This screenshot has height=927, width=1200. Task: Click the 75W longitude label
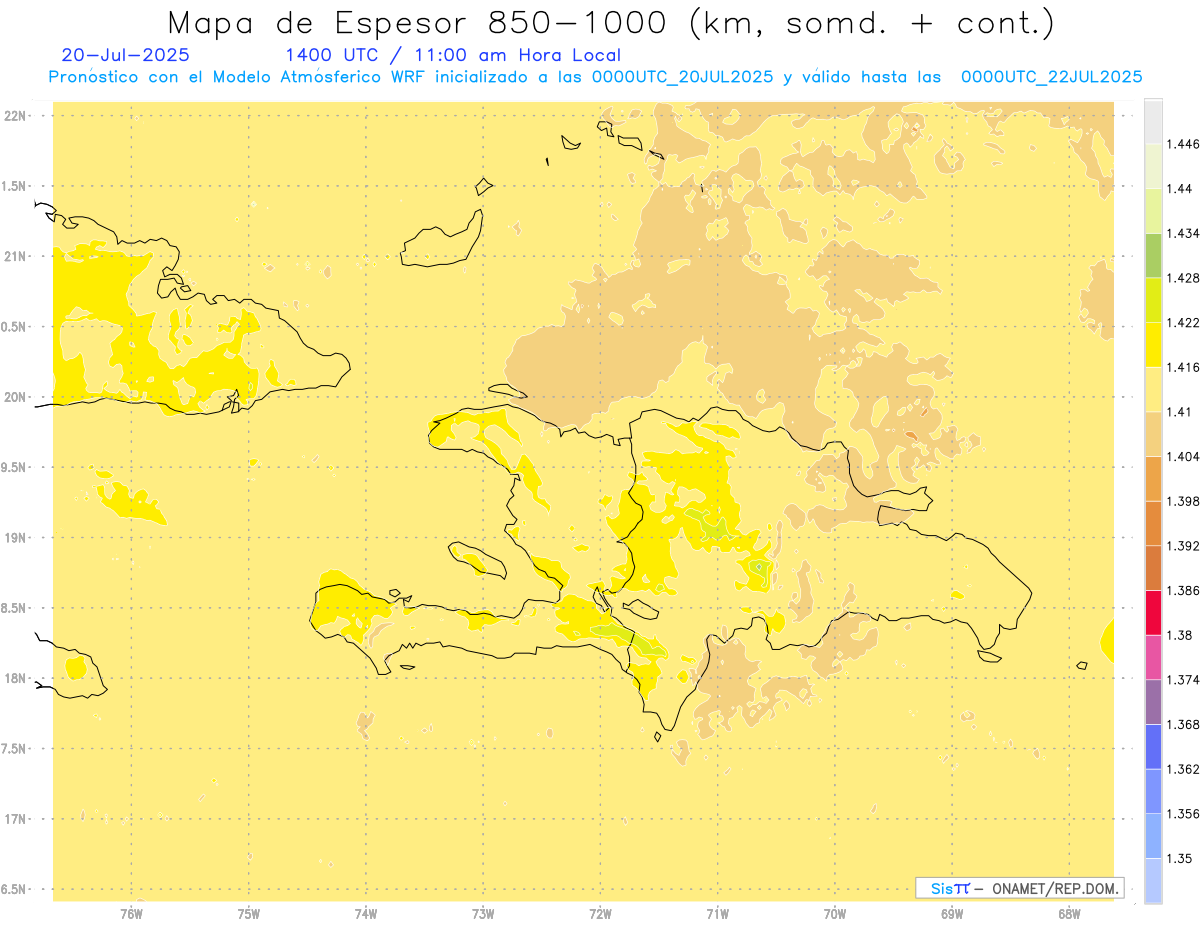point(248,914)
